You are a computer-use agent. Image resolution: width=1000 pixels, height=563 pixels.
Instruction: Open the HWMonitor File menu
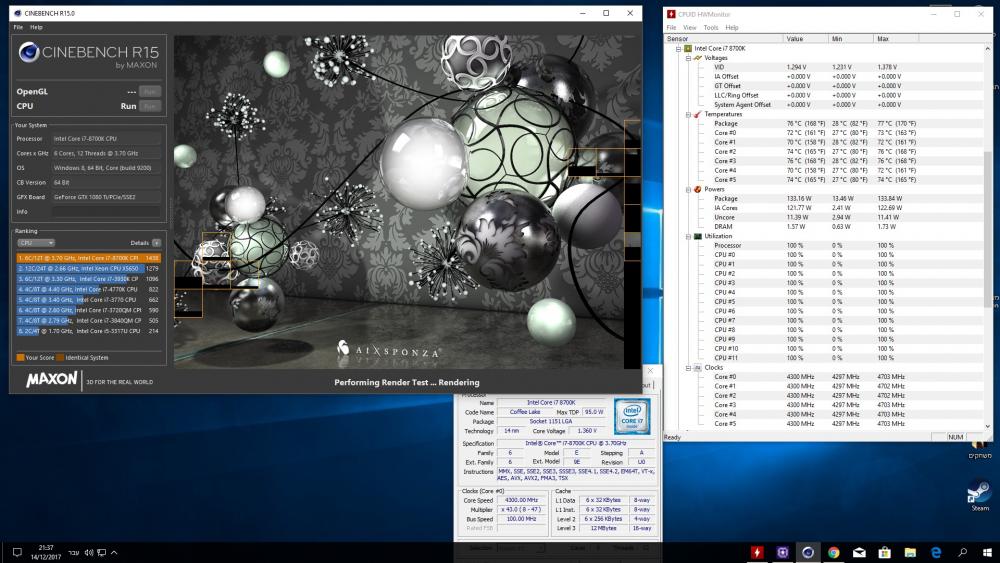point(672,27)
